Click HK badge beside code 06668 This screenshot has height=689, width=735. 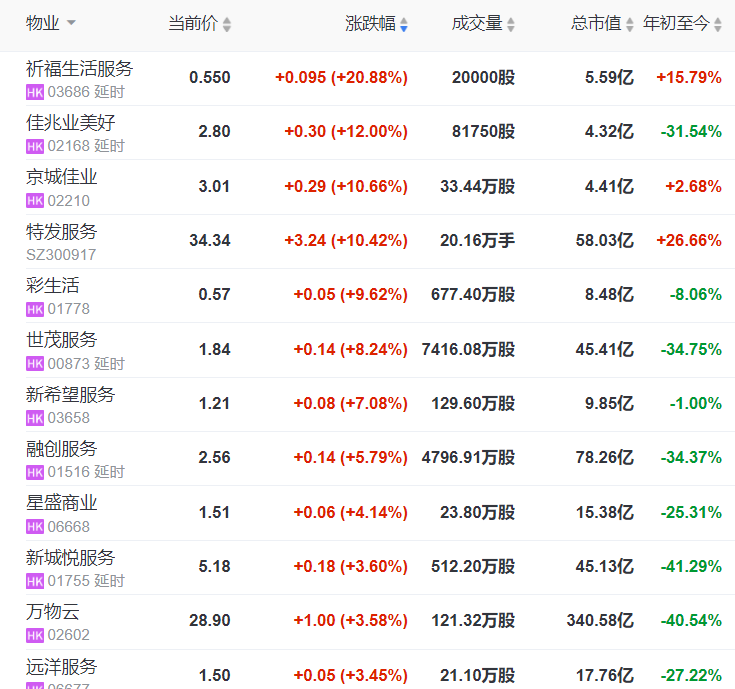pyautogui.click(x=35, y=527)
